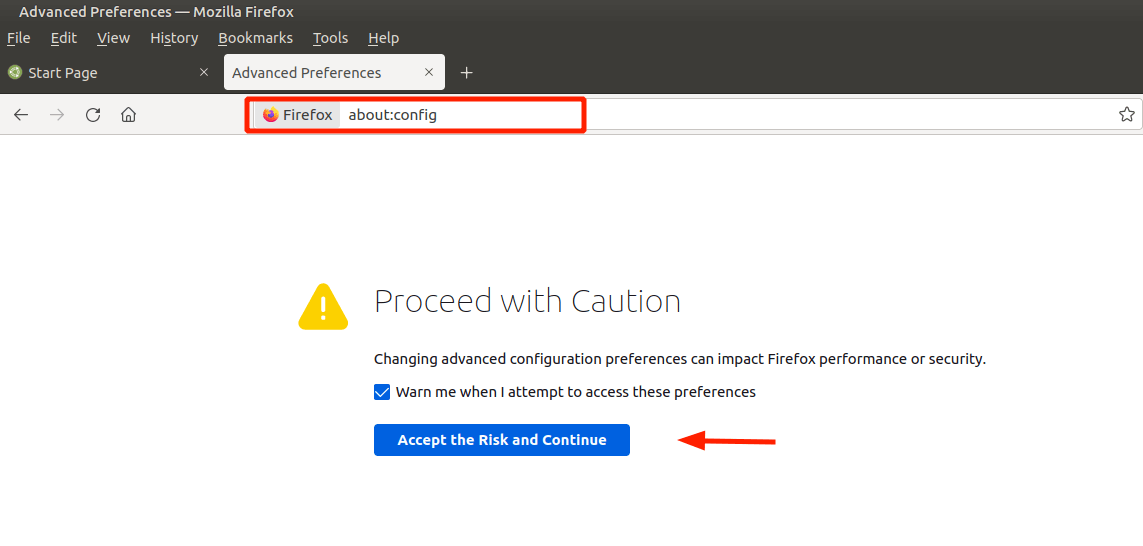1143x546 pixels.
Task: Open the Edit menu
Action: [64, 38]
